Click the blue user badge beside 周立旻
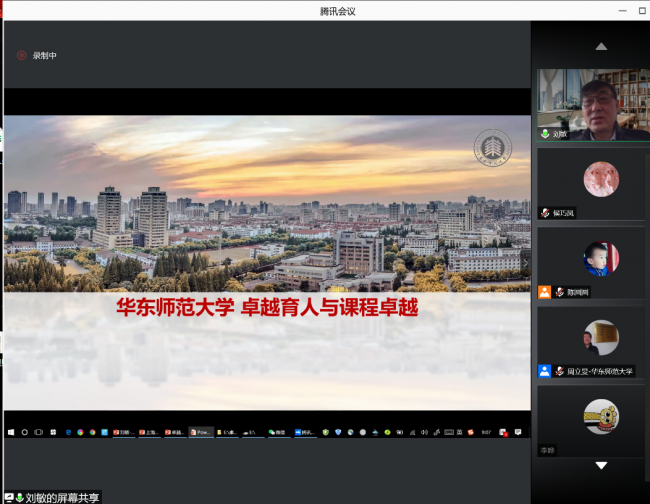This screenshot has width=650, height=504. [x=544, y=371]
